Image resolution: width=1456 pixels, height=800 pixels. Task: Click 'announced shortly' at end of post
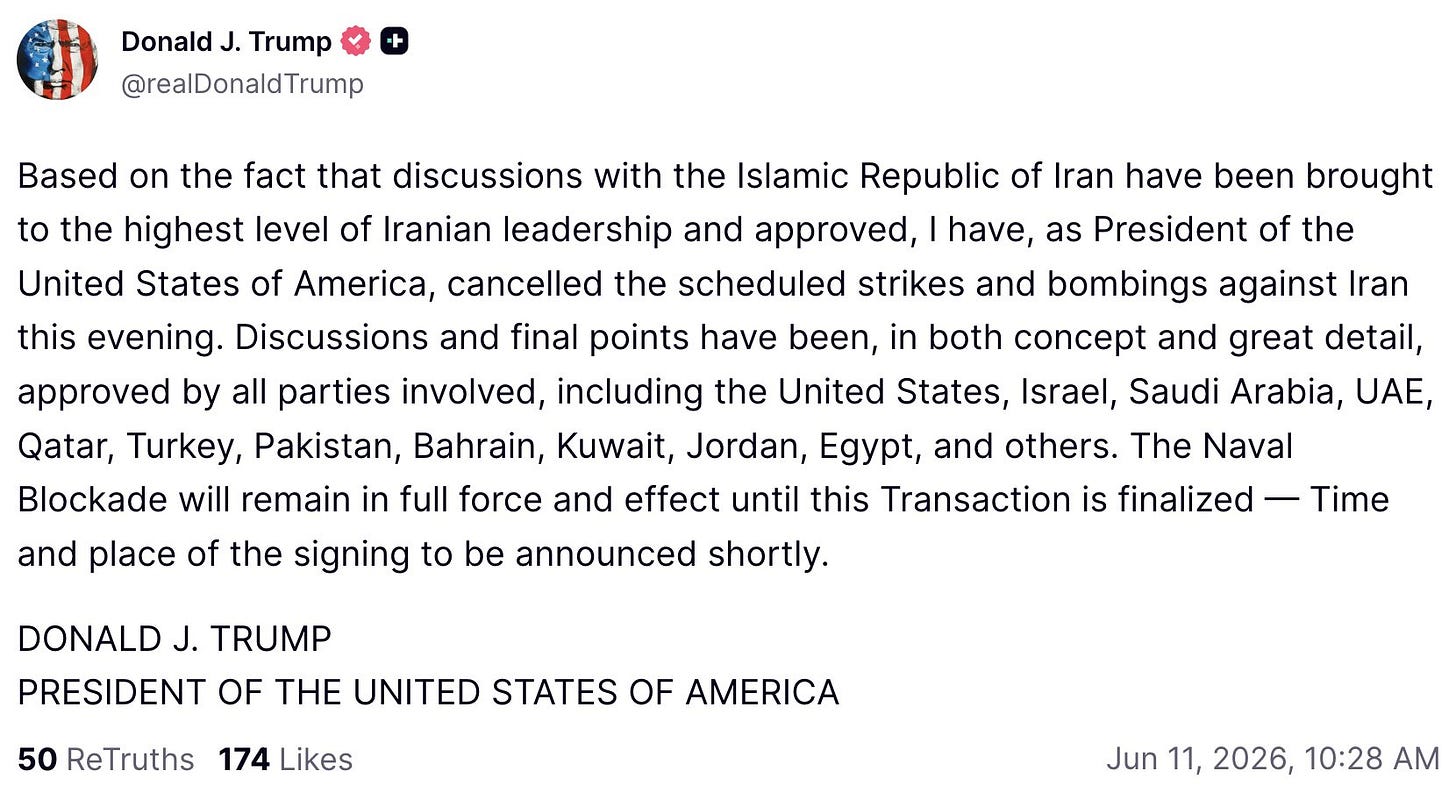pos(671,554)
